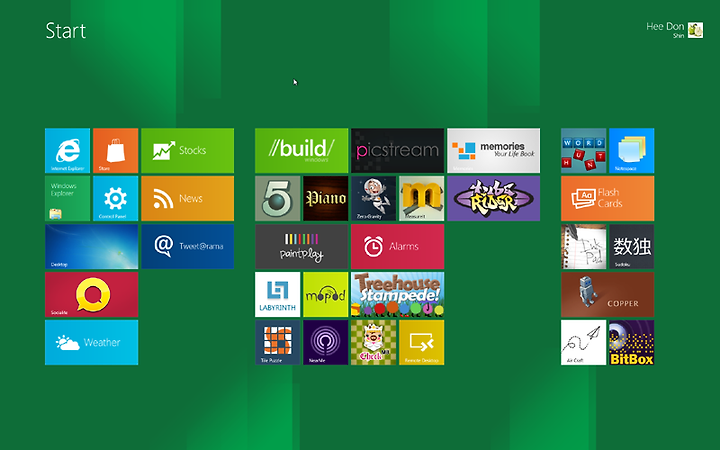This screenshot has height=450, width=720.
Task: Launch the Store tile
Action: (115, 151)
